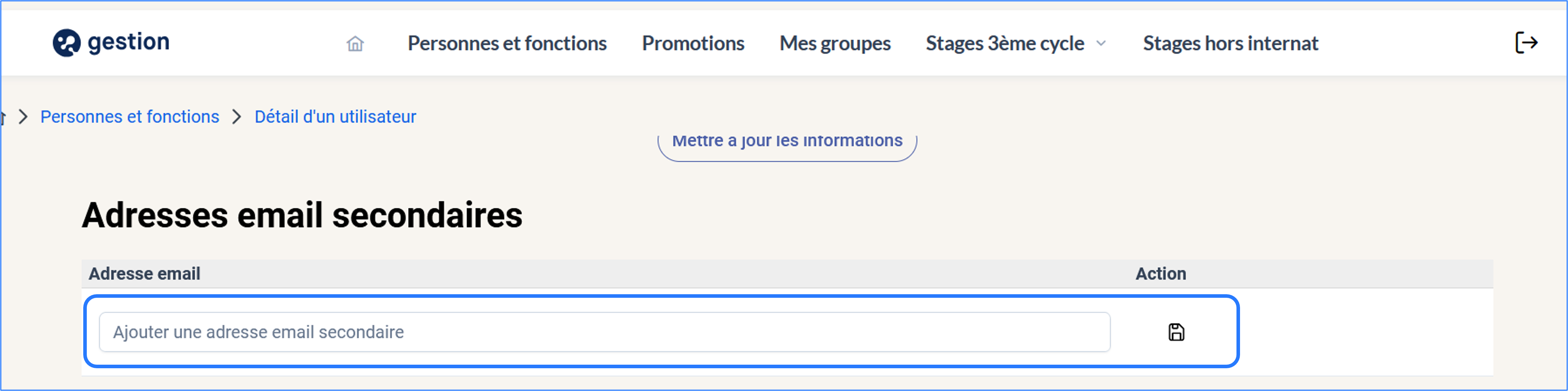Click the Action column header
Viewport: 1568px width, 391px height.
(x=1160, y=274)
